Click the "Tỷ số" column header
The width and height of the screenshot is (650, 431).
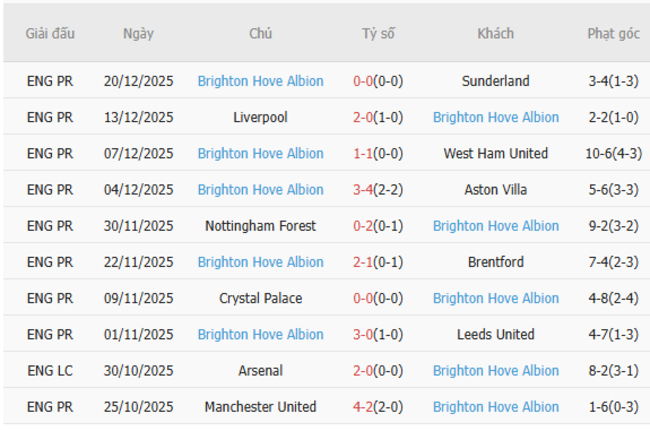click(378, 33)
